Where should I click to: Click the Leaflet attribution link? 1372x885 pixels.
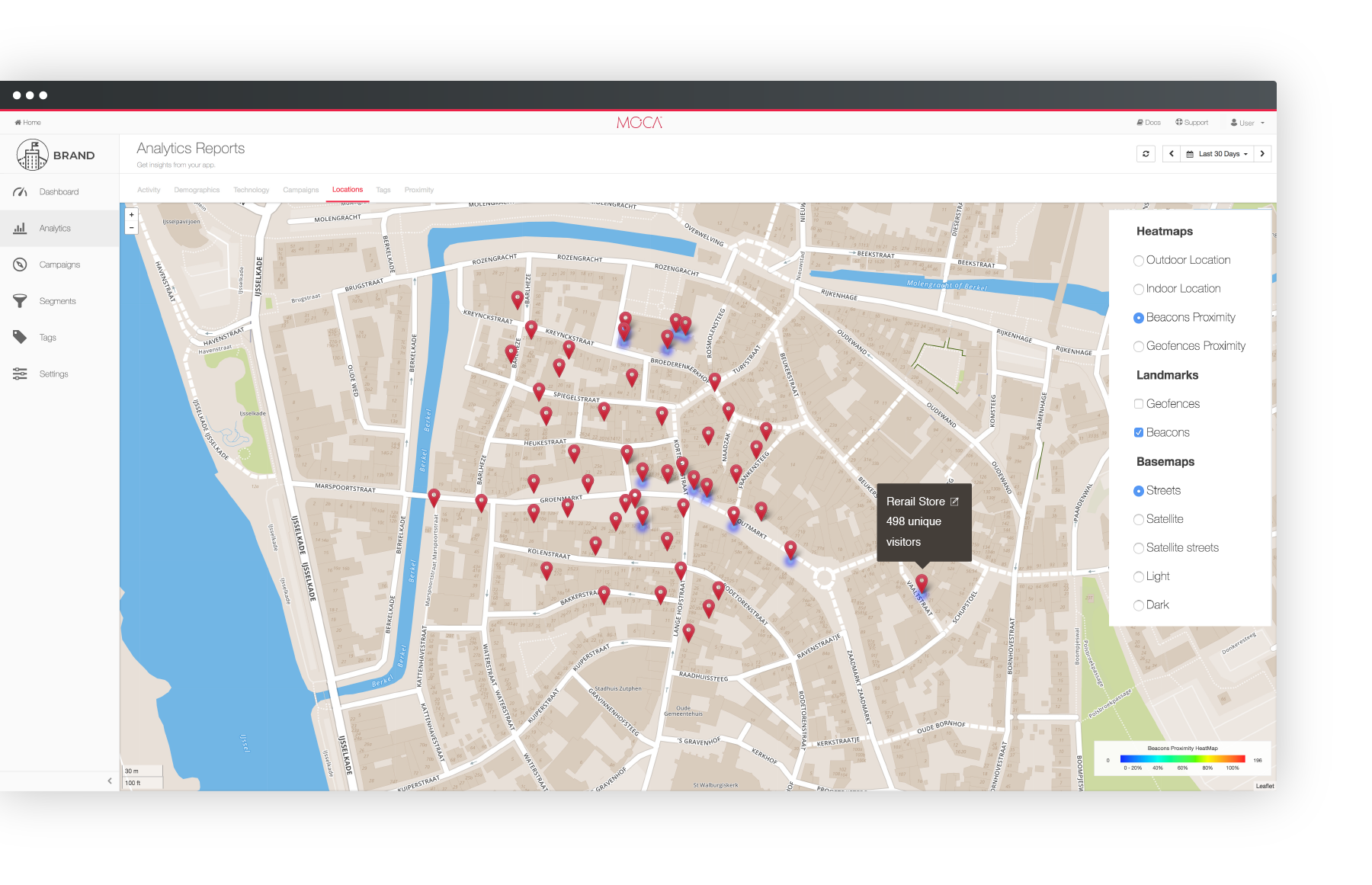1265,786
